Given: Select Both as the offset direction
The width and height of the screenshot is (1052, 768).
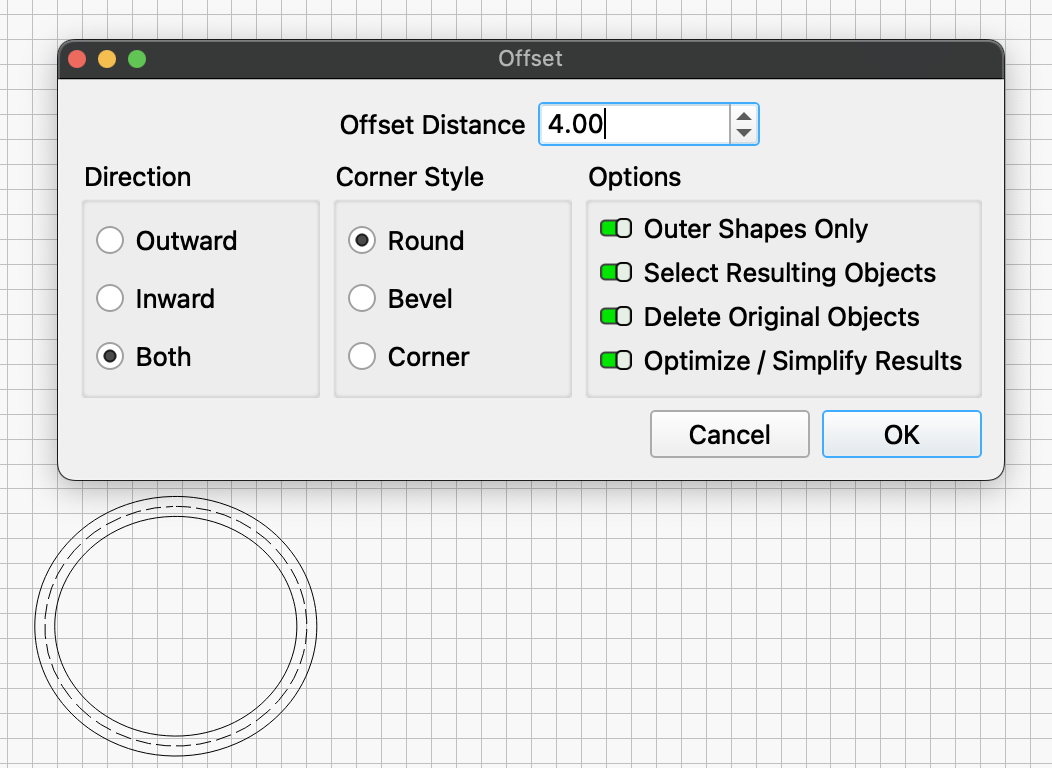Looking at the screenshot, I should tap(110, 357).
